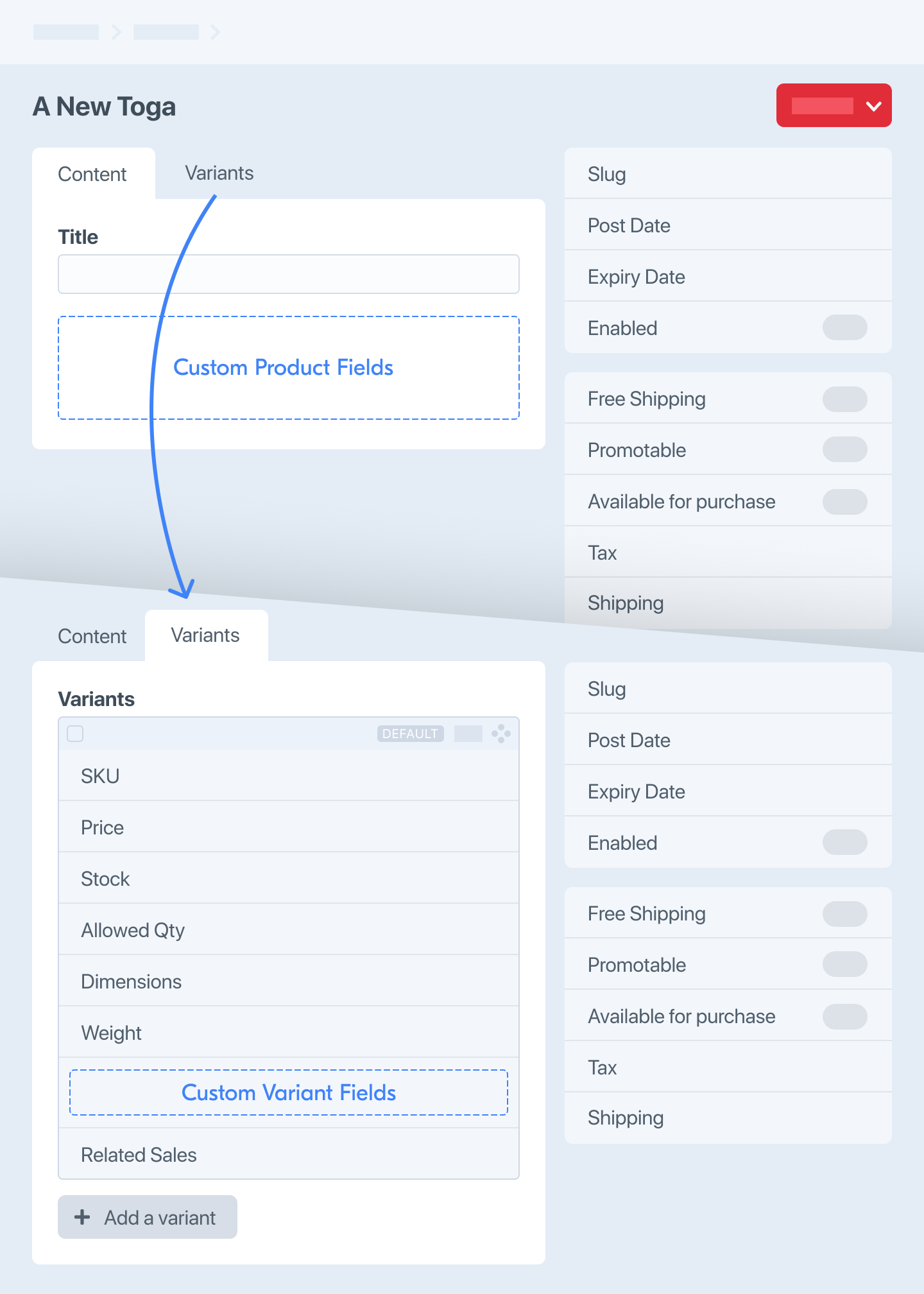Click the first breadcrumb chevron separator
The width and height of the screenshot is (924, 1294).
click(x=116, y=32)
